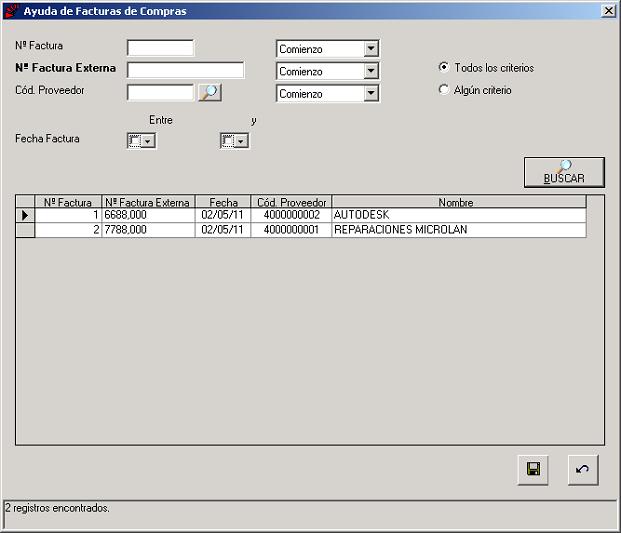Viewport: 621px width, 533px height.
Task: Open Comienzo dropdown for Nº Factura Externa
Action: pos(371,71)
